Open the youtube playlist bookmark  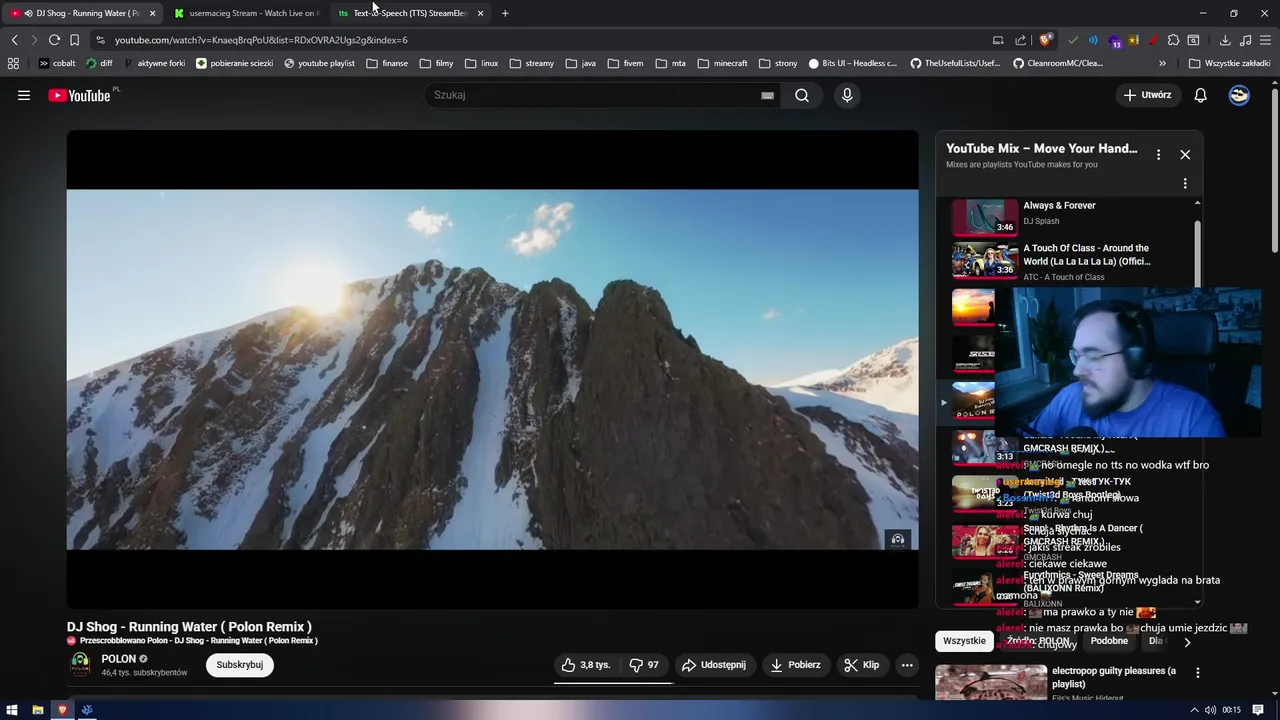click(x=319, y=63)
